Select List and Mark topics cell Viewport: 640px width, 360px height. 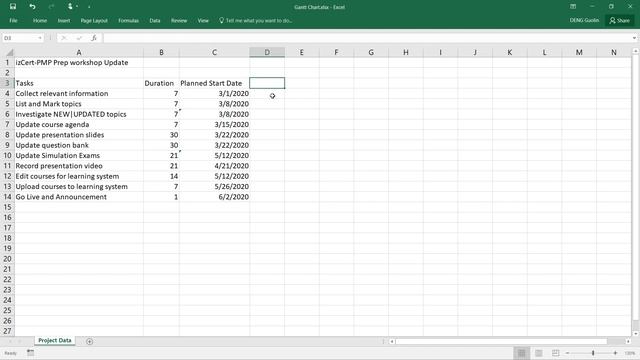point(79,104)
